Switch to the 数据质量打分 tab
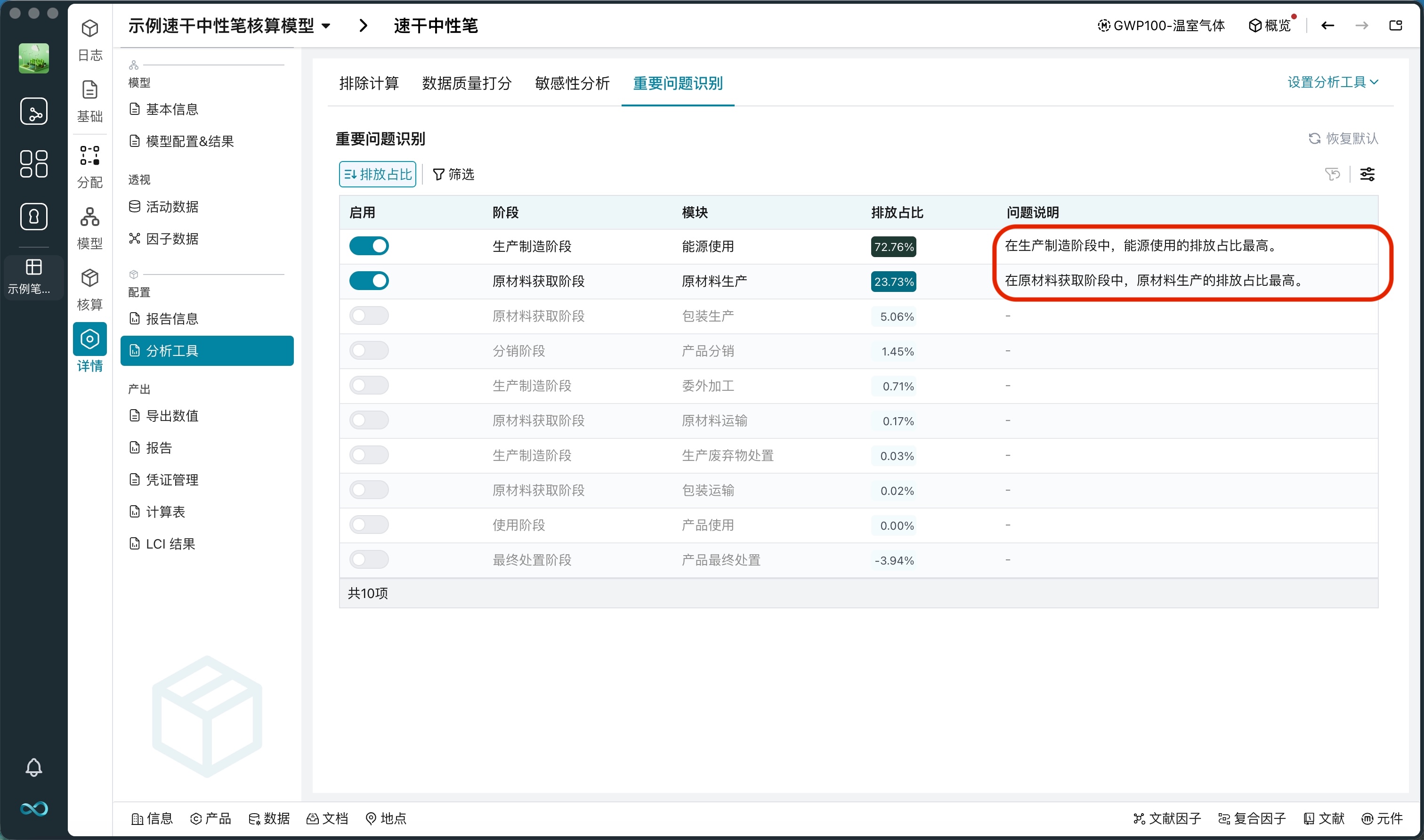Image resolution: width=1424 pixels, height=840 pixels. pyautogui.click(x=466, y=83)
